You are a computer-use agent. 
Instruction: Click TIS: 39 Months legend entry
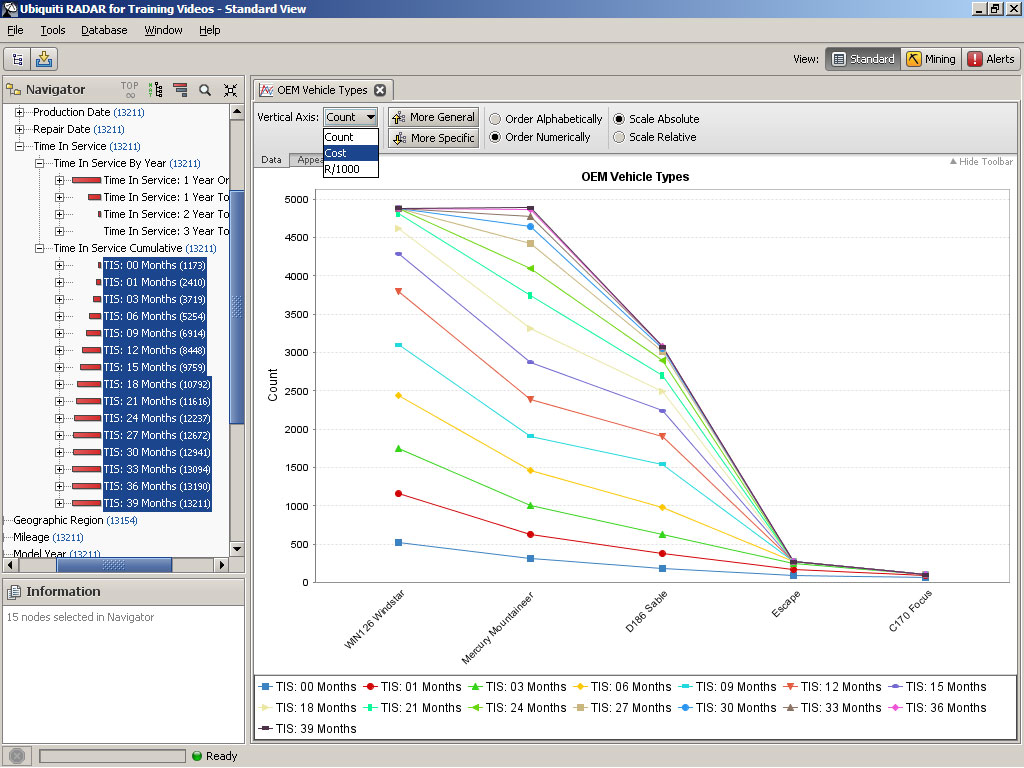tap(308, 729)
